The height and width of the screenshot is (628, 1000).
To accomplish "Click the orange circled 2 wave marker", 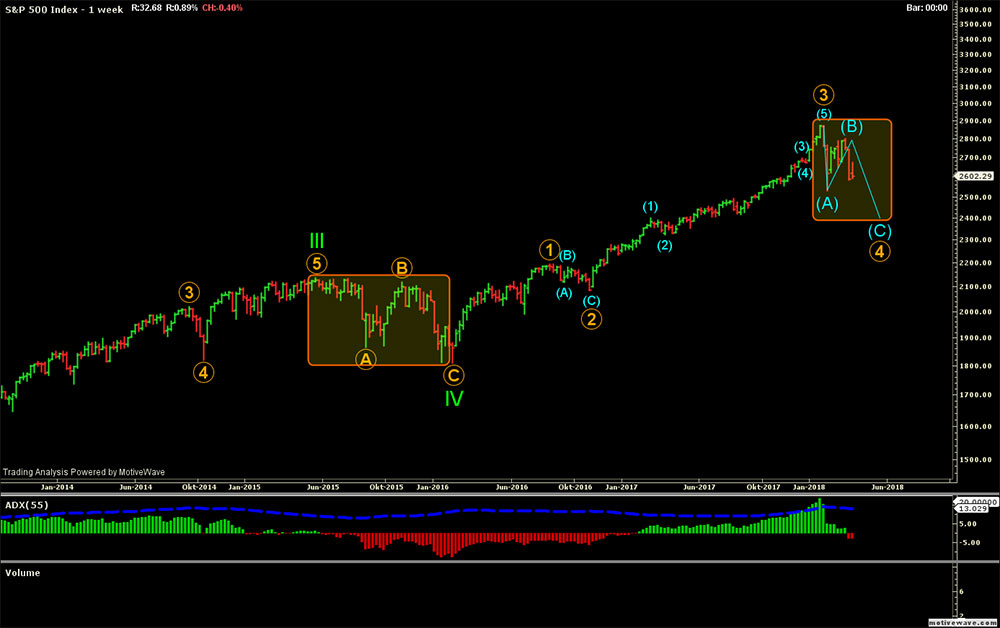I will tap(591, 320).
